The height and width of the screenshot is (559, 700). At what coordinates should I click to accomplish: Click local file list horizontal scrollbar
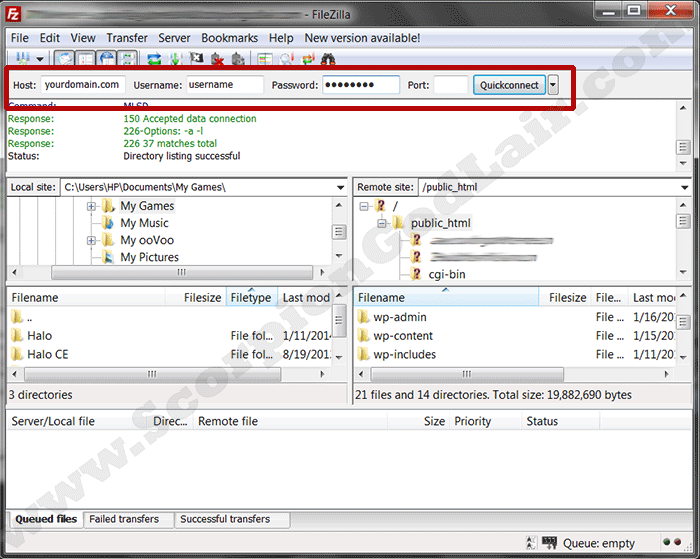(152, 374)
